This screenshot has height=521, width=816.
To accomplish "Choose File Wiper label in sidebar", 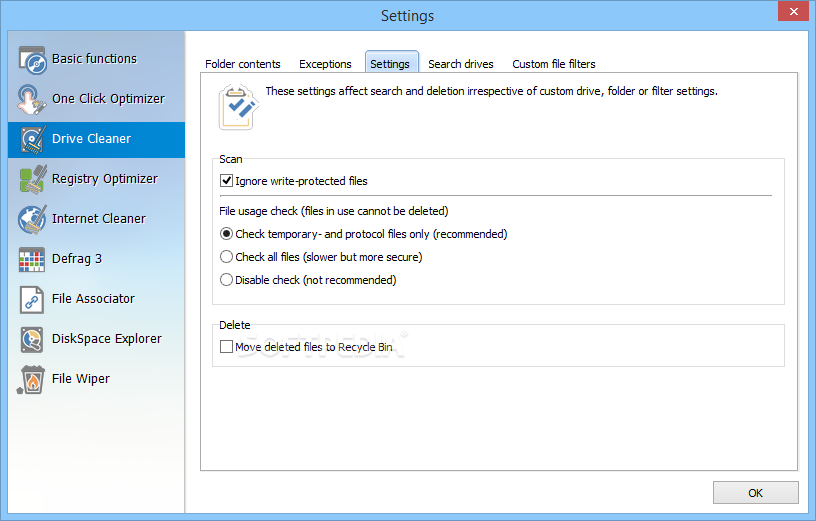I will pos(81,379).
